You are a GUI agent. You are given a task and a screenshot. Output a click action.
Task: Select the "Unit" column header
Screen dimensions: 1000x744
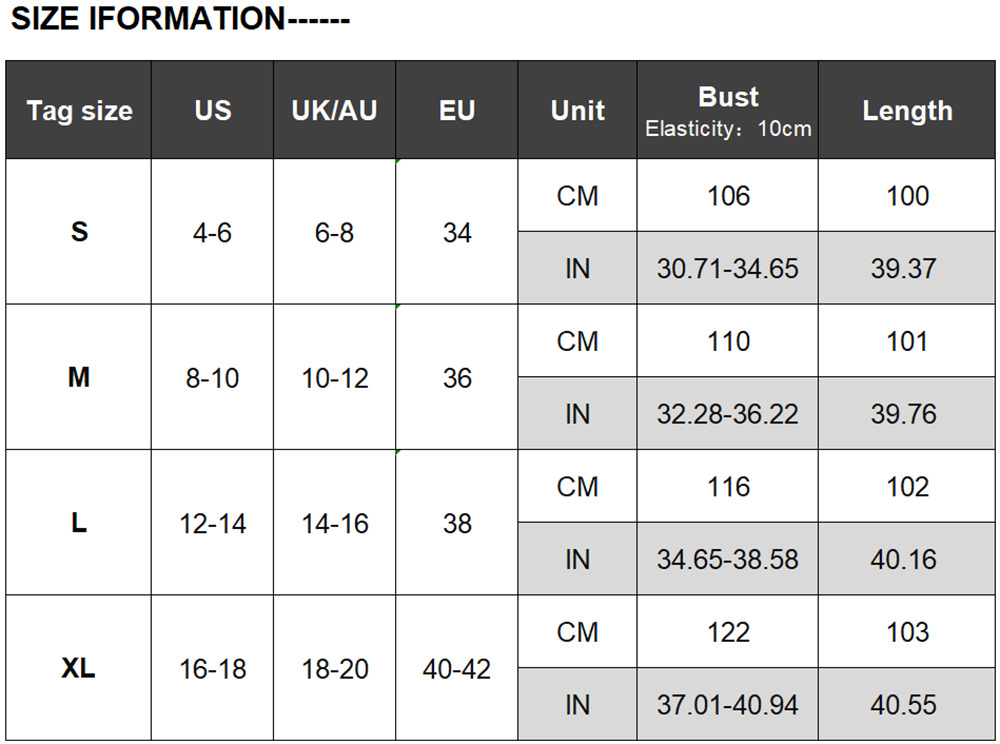pyautogui.click(x=578, y=111)
